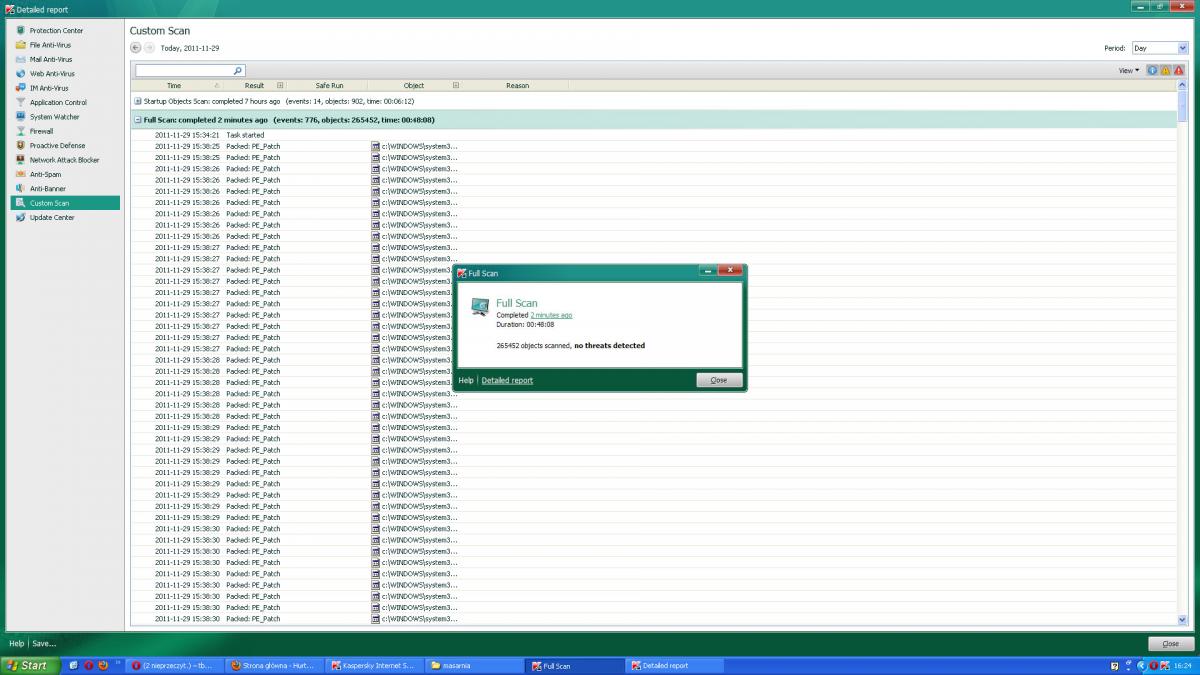Open the Windows Start button
The height and width of the screenshot is (675, 1200).
(28, 665)
